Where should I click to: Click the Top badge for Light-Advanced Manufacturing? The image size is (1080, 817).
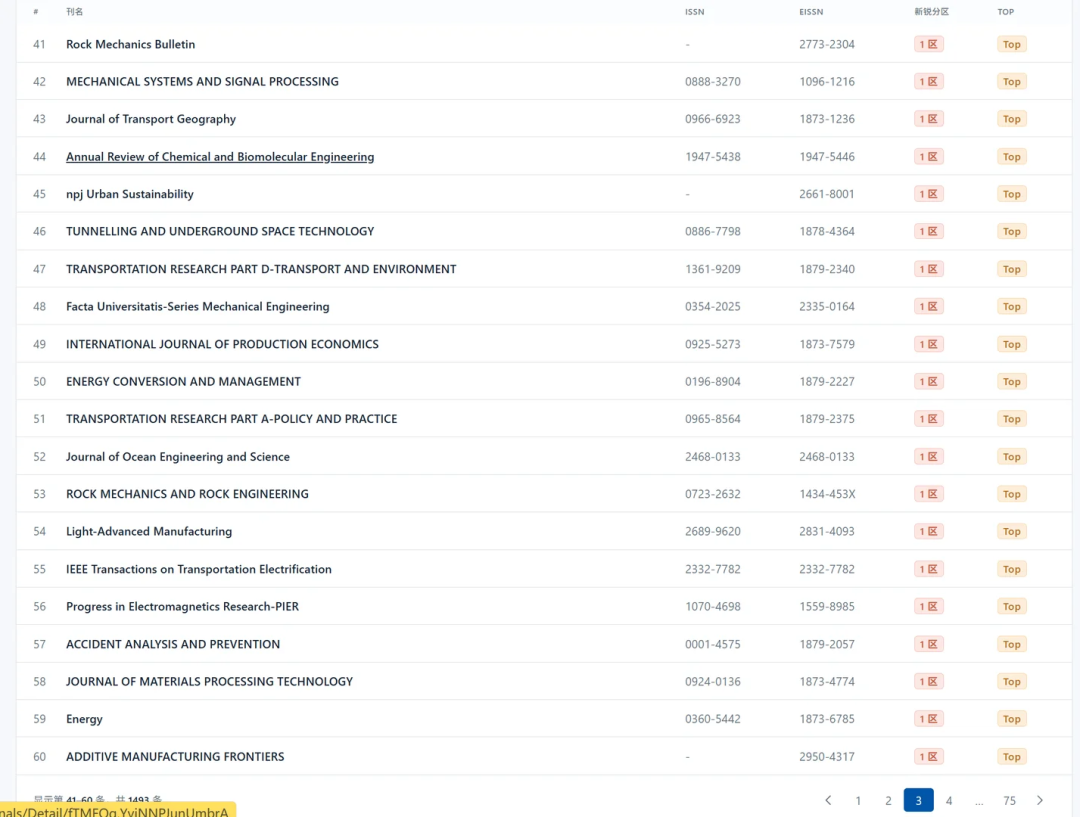click(x=1012, y=532)
